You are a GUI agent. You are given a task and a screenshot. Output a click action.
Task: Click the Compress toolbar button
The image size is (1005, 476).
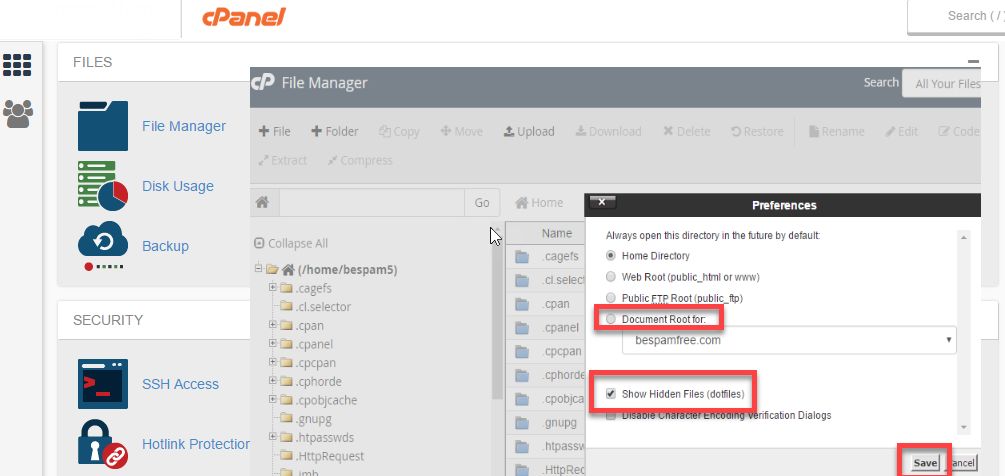coord(360,160)
